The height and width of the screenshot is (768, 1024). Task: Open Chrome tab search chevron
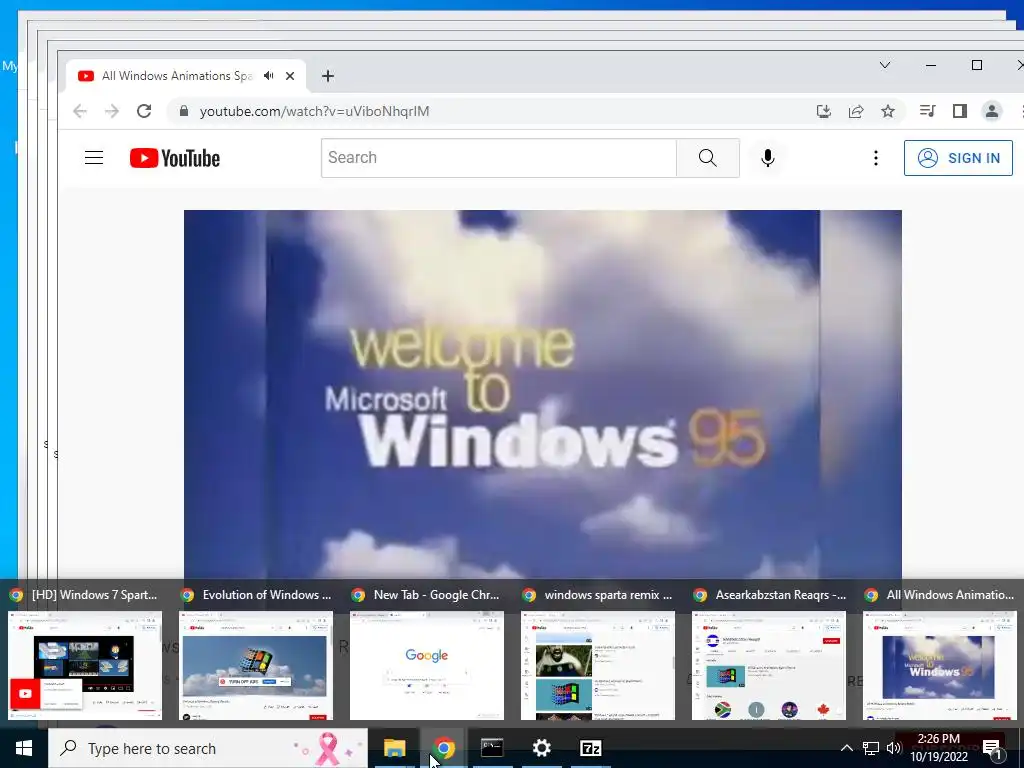coord(885,65)
